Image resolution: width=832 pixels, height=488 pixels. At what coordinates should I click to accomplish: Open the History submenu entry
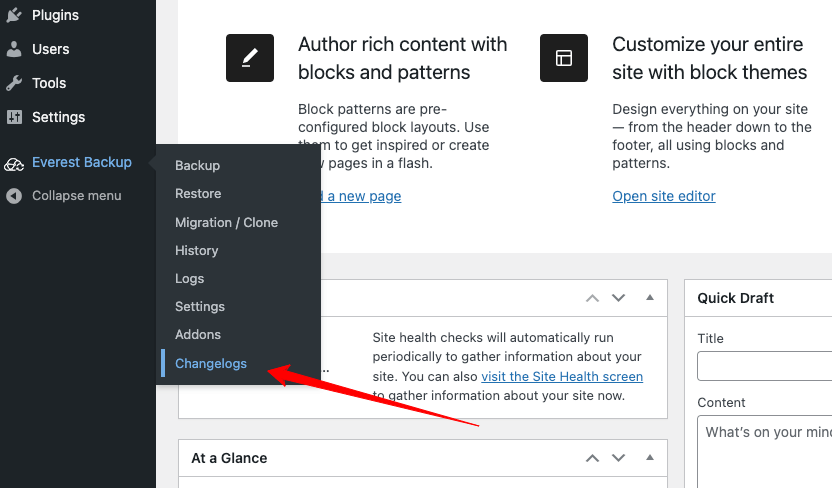pos(196,250)
